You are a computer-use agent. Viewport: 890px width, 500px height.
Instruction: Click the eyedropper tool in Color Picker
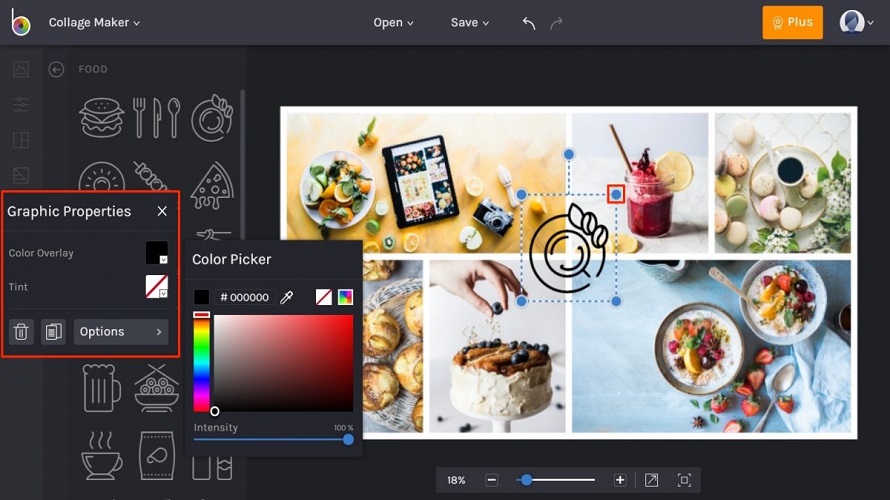click(287, 297)
